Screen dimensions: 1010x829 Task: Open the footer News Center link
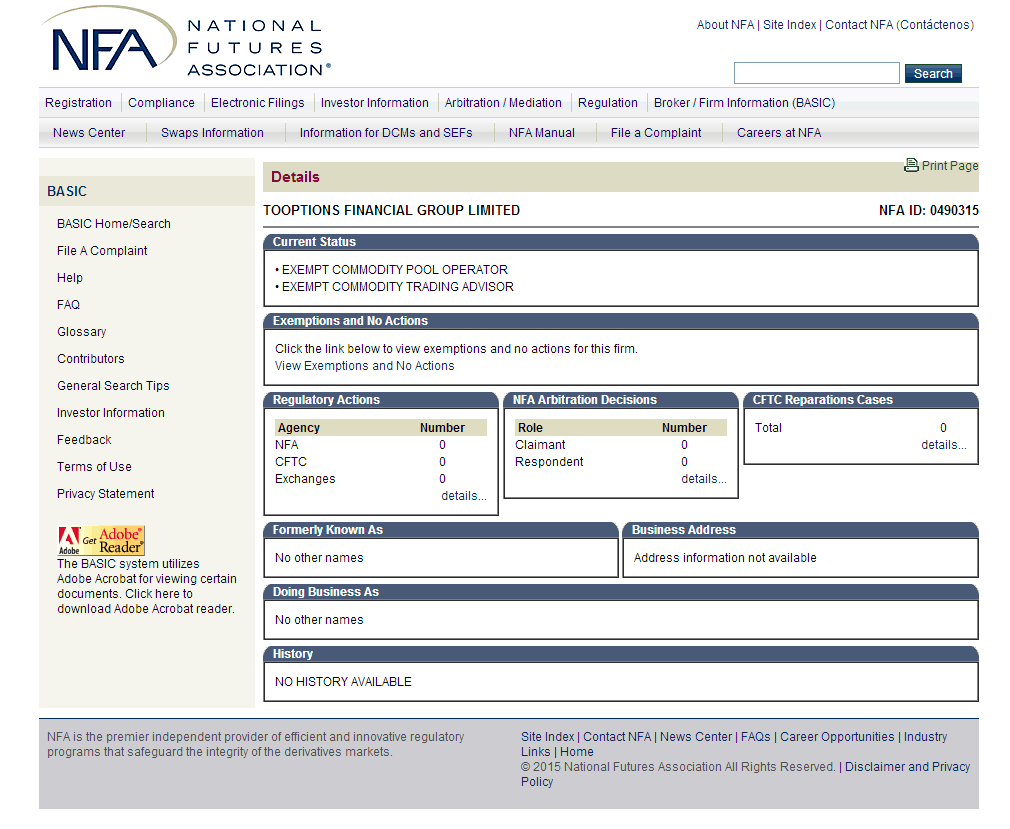[x=696, y=737]
